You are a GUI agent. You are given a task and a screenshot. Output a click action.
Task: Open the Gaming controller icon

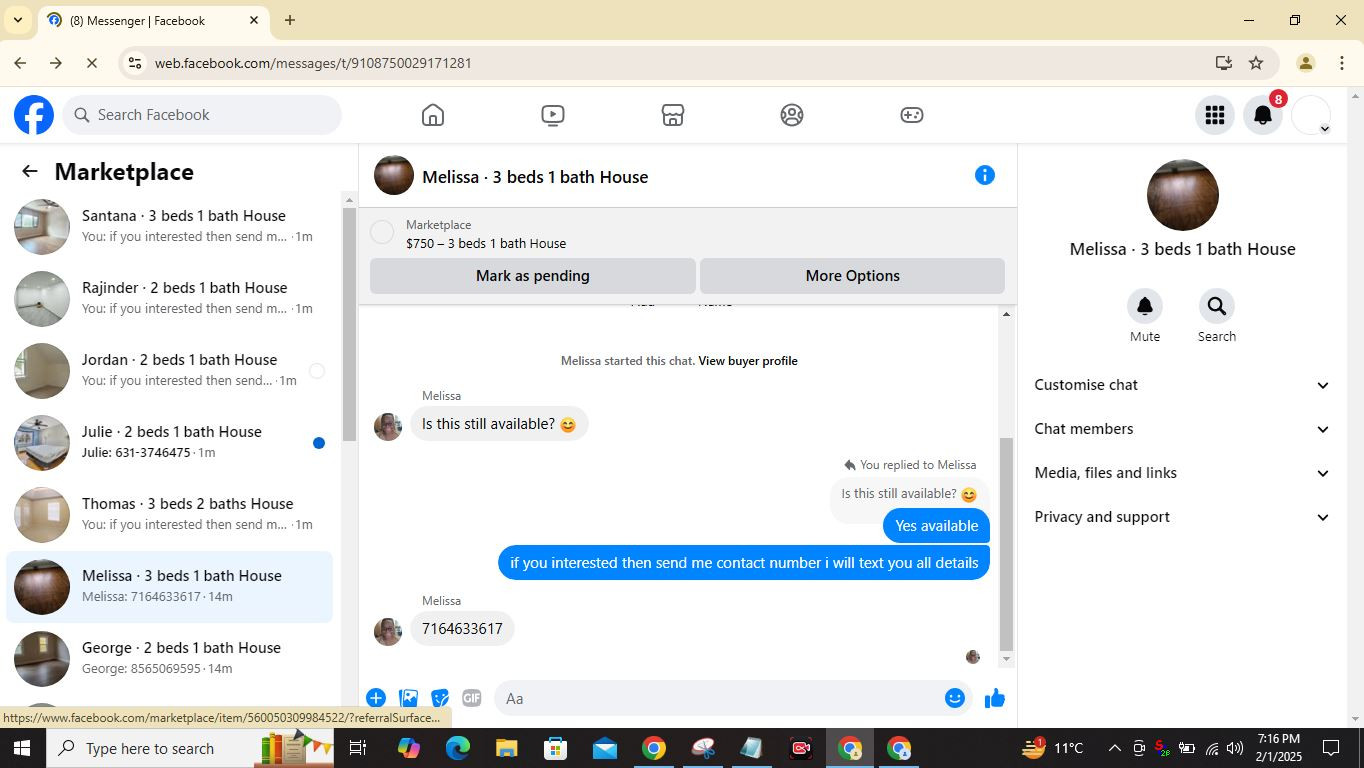(x=912, y=115)
